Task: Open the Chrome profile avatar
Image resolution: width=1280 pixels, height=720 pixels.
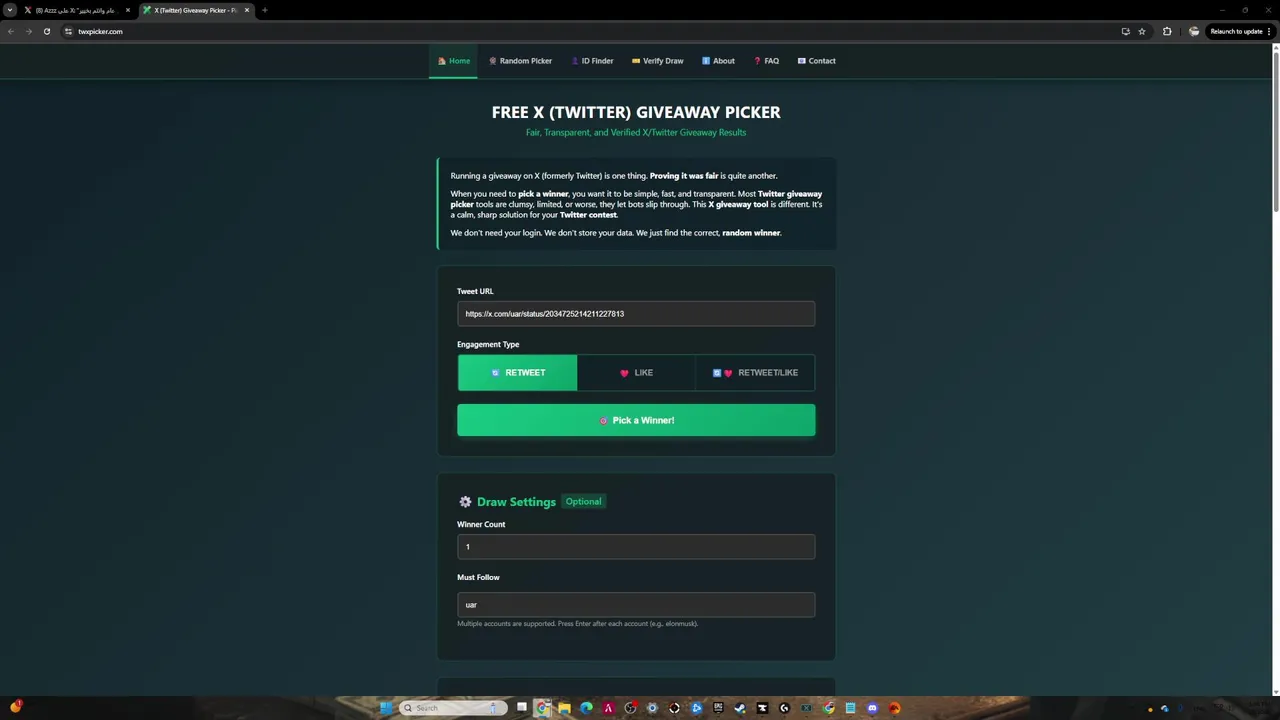Action: point(1194,31)
